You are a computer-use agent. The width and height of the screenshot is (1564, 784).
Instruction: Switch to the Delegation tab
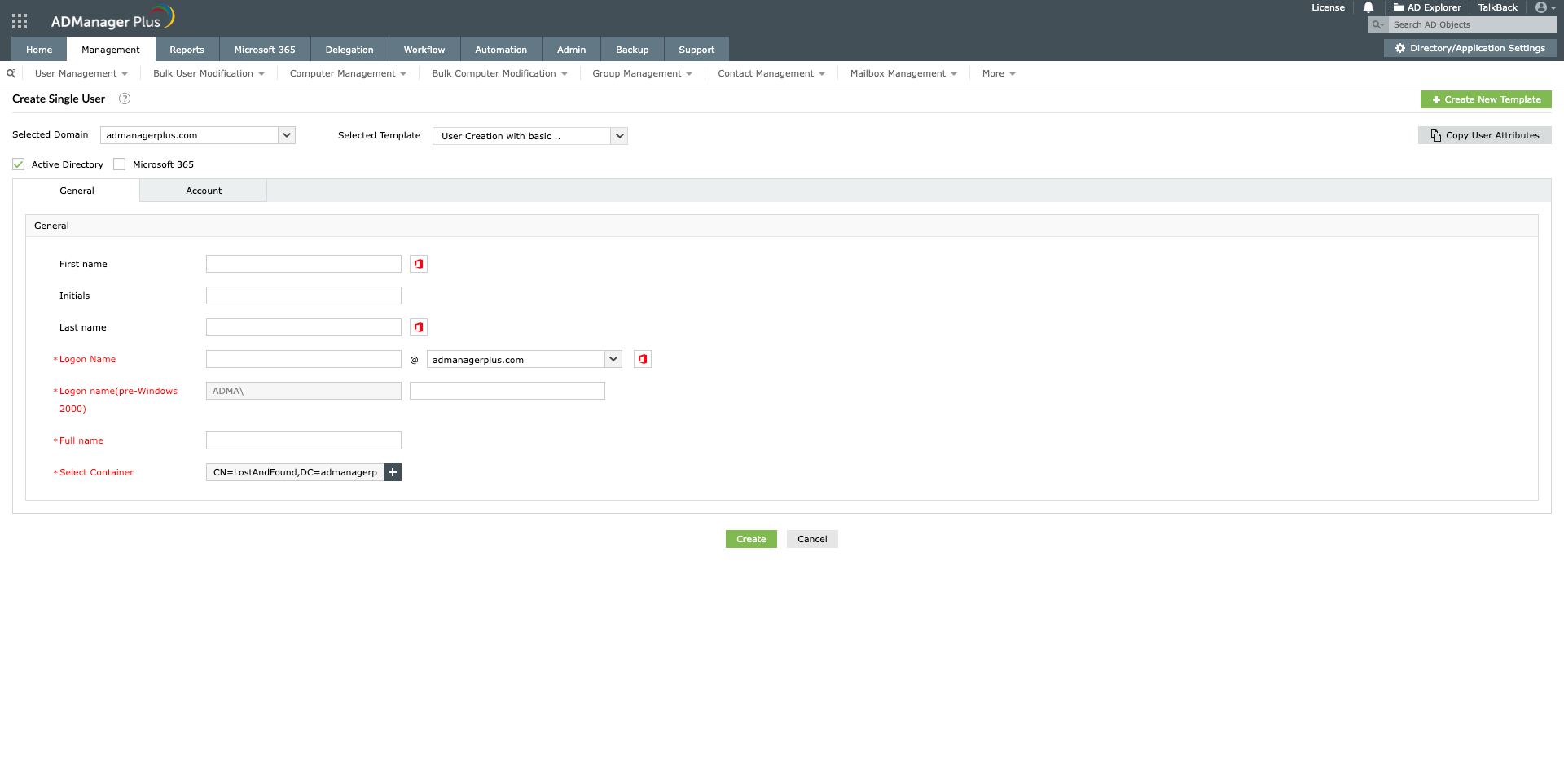point(349,50)
